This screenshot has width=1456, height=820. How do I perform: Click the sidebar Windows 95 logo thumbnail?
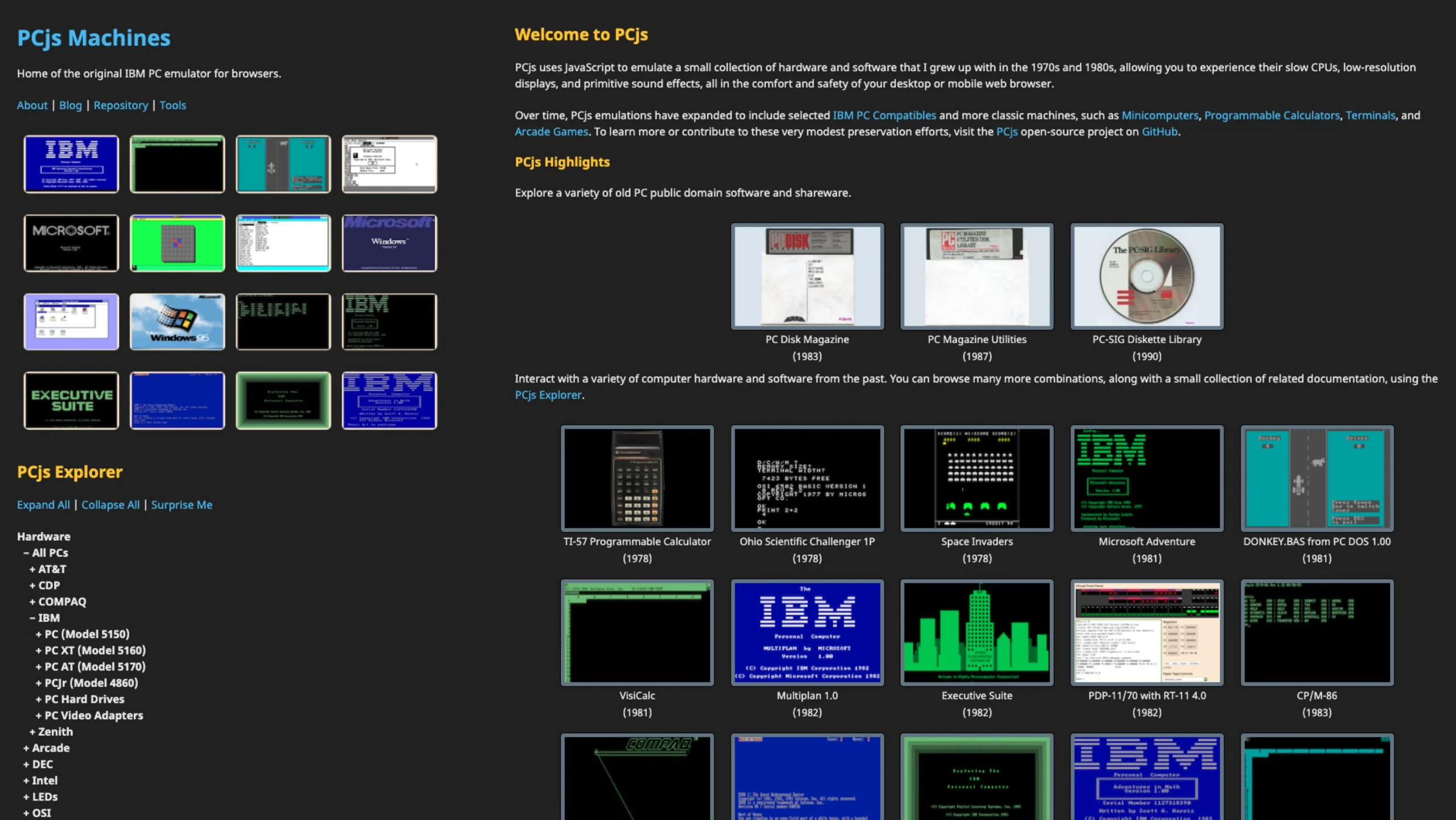coord(177,322)
